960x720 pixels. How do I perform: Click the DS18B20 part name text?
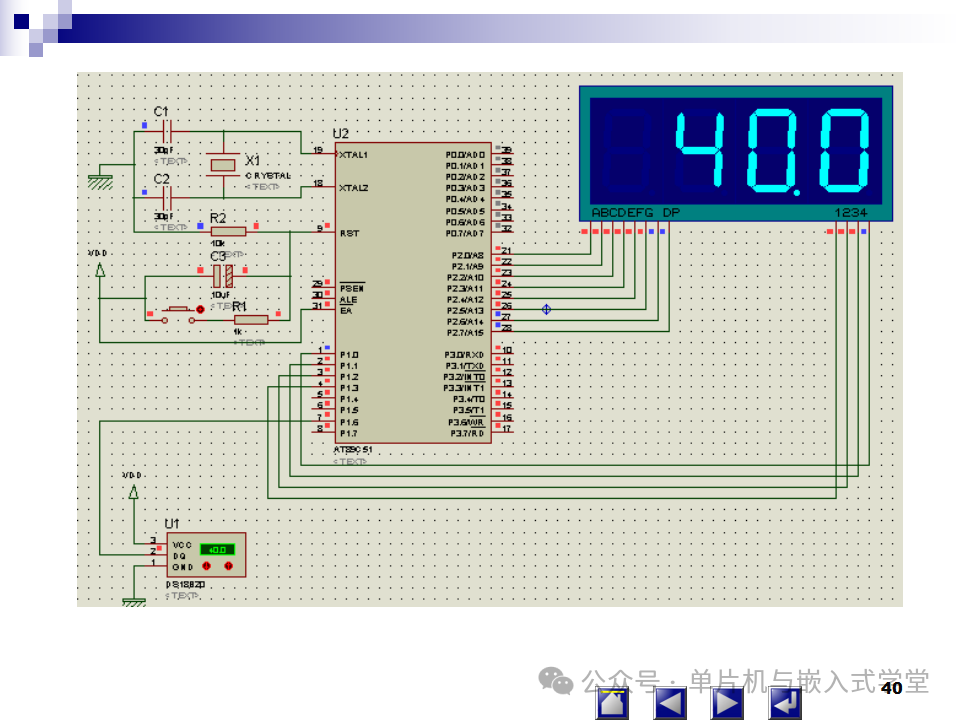point(185,585)
